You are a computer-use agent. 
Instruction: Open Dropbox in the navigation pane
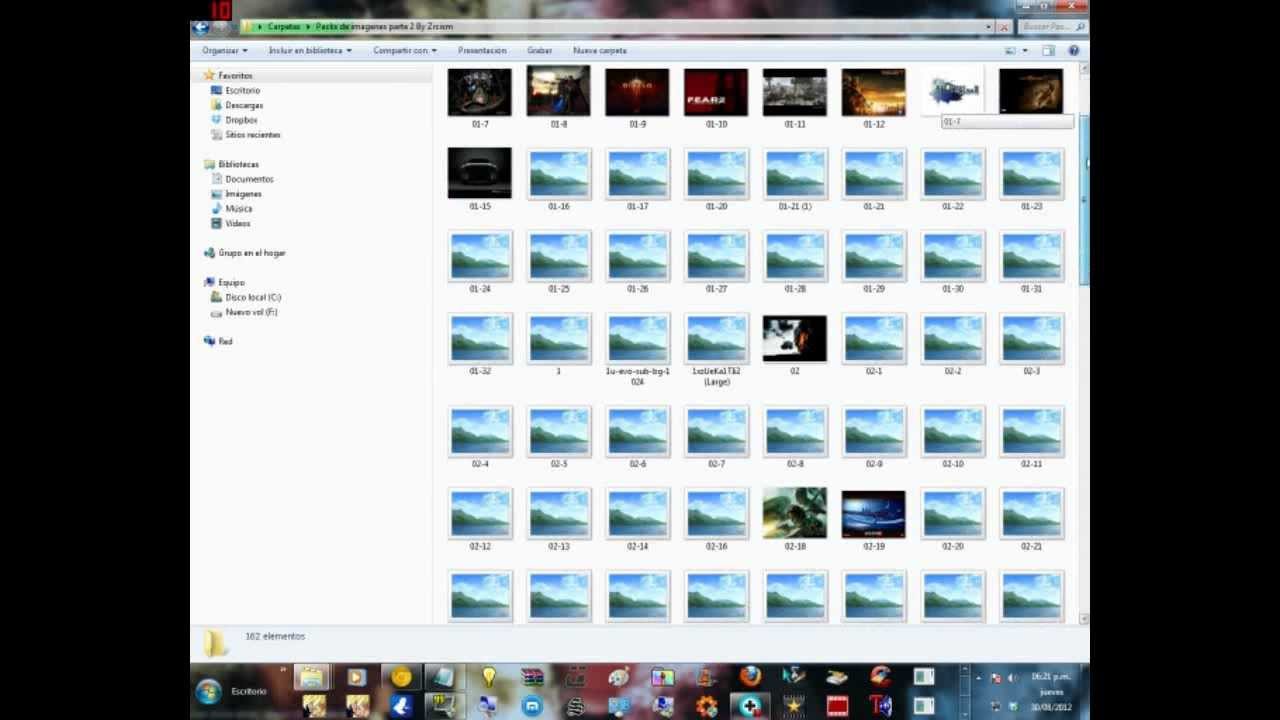[241, 120]
